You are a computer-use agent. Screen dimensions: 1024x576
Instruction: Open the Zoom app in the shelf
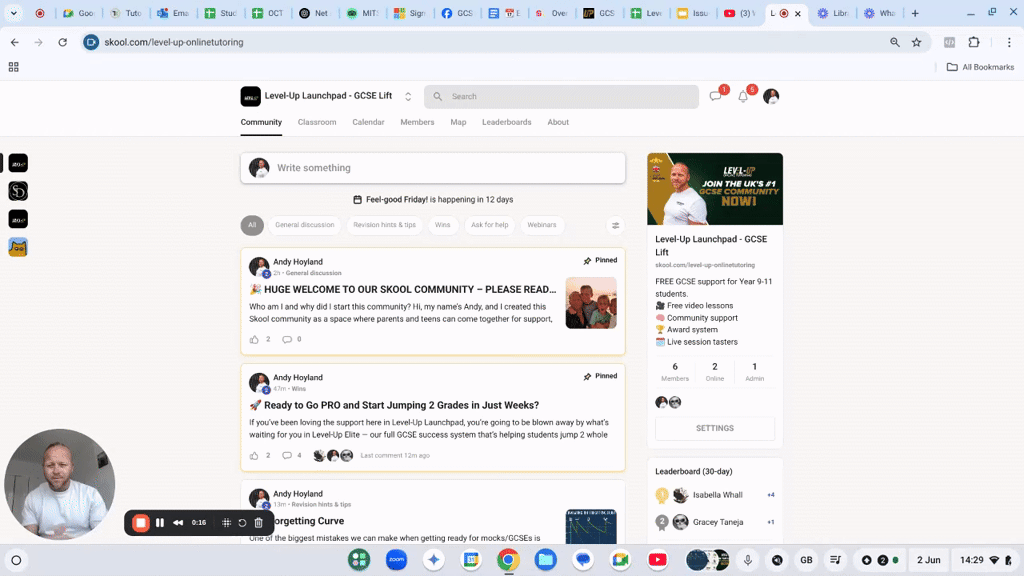pyautogui.click(x=396, y=560)
